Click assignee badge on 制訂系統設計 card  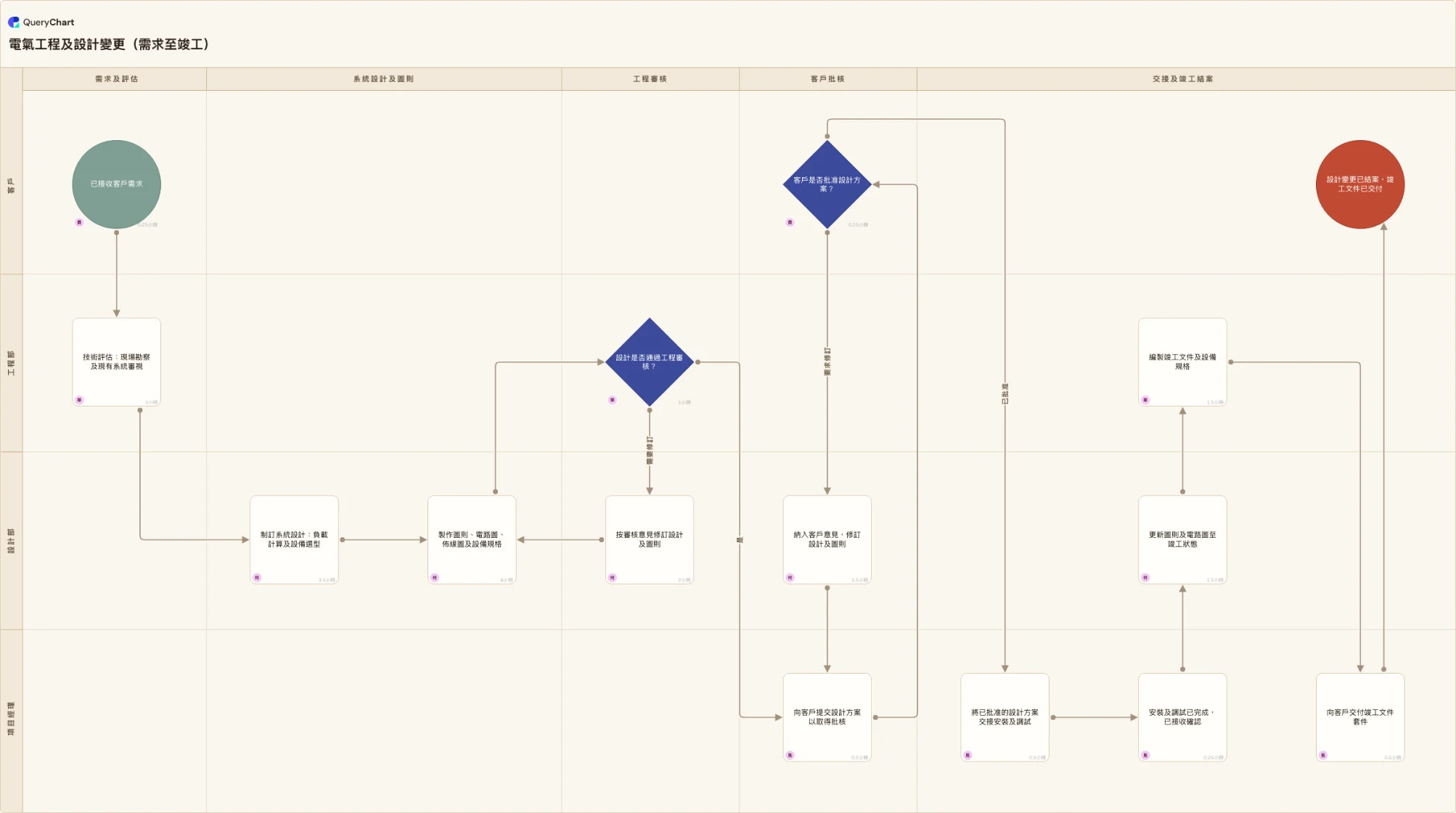click(x=257, y=578)
